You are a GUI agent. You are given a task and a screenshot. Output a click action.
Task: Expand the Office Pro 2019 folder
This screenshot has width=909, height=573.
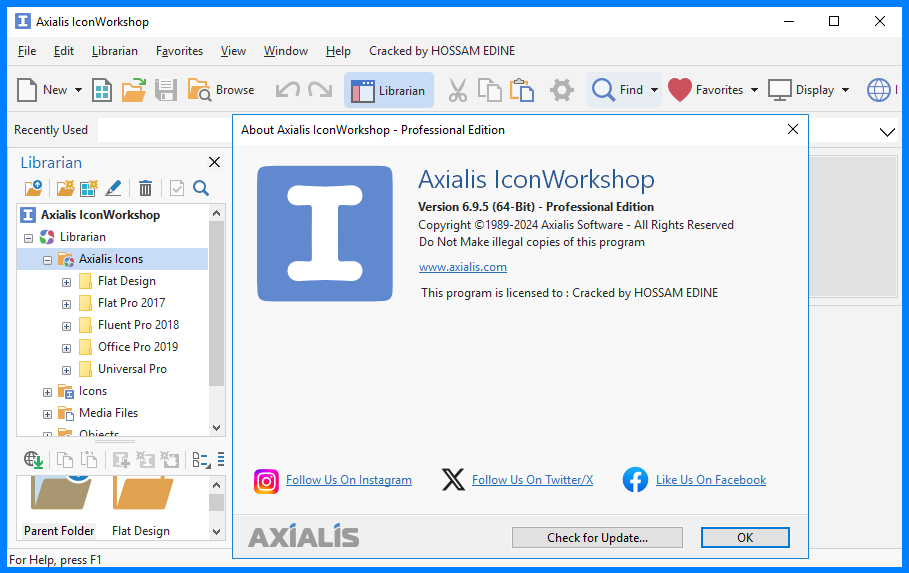(x=67, y=349)
